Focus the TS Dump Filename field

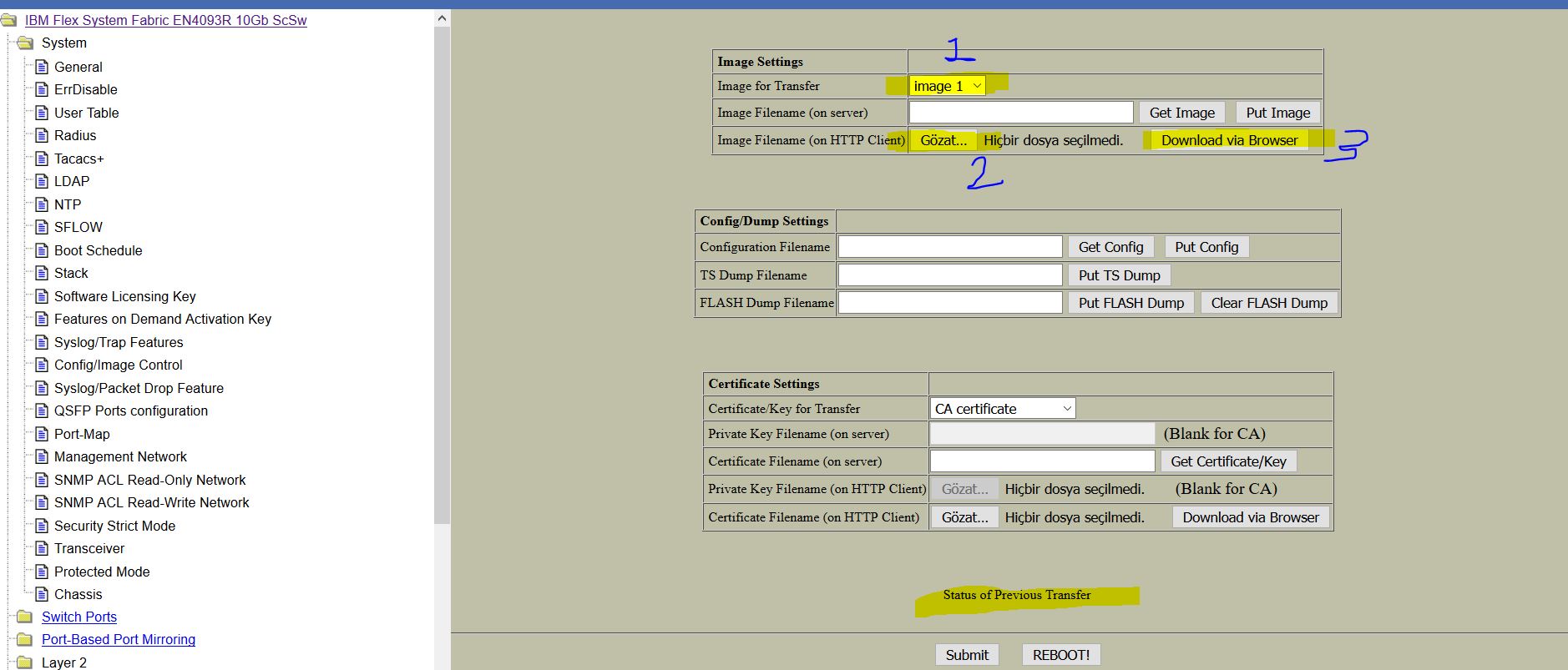[x=950, y=275]
